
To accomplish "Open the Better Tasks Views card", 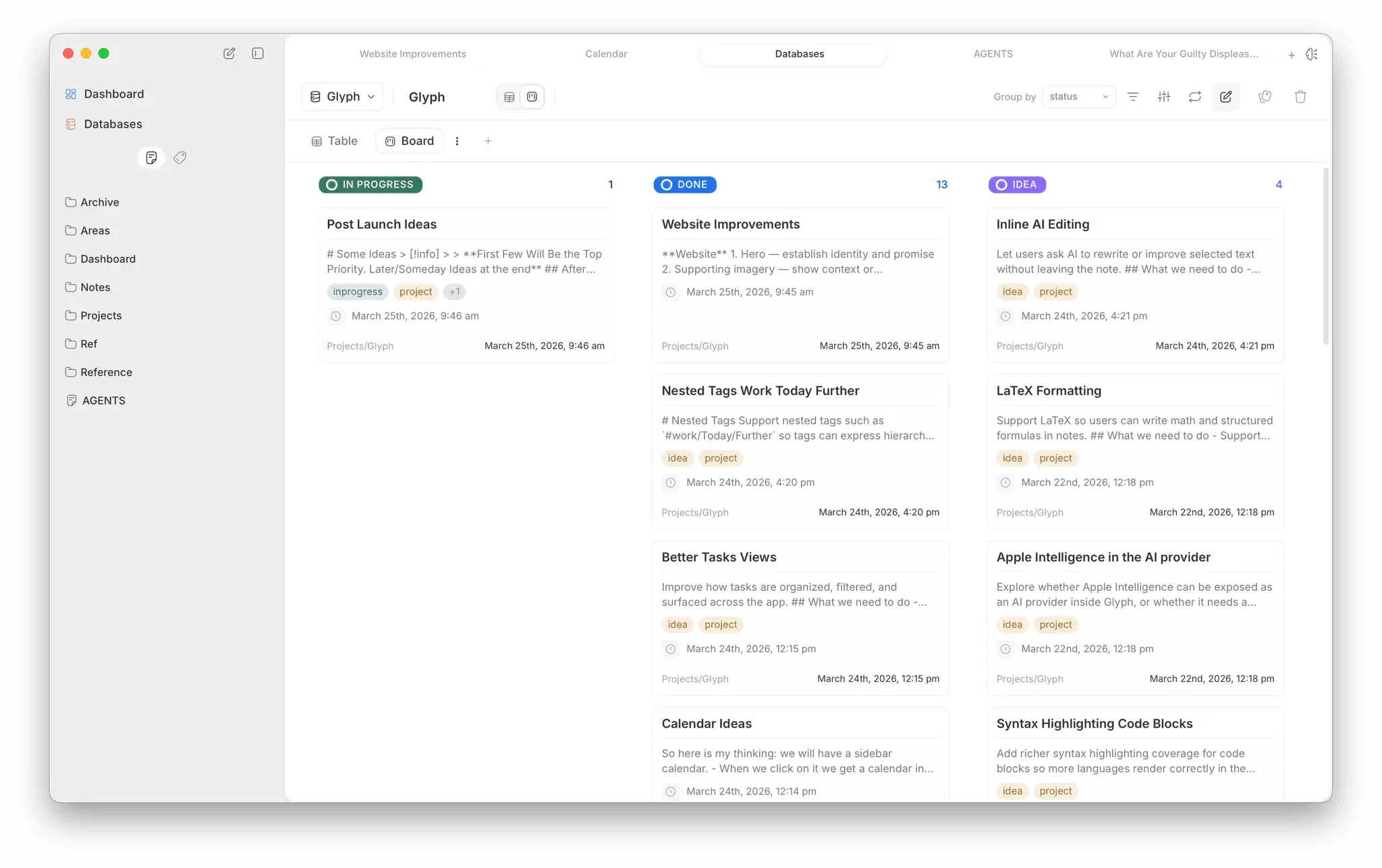I will pos(800,618).
